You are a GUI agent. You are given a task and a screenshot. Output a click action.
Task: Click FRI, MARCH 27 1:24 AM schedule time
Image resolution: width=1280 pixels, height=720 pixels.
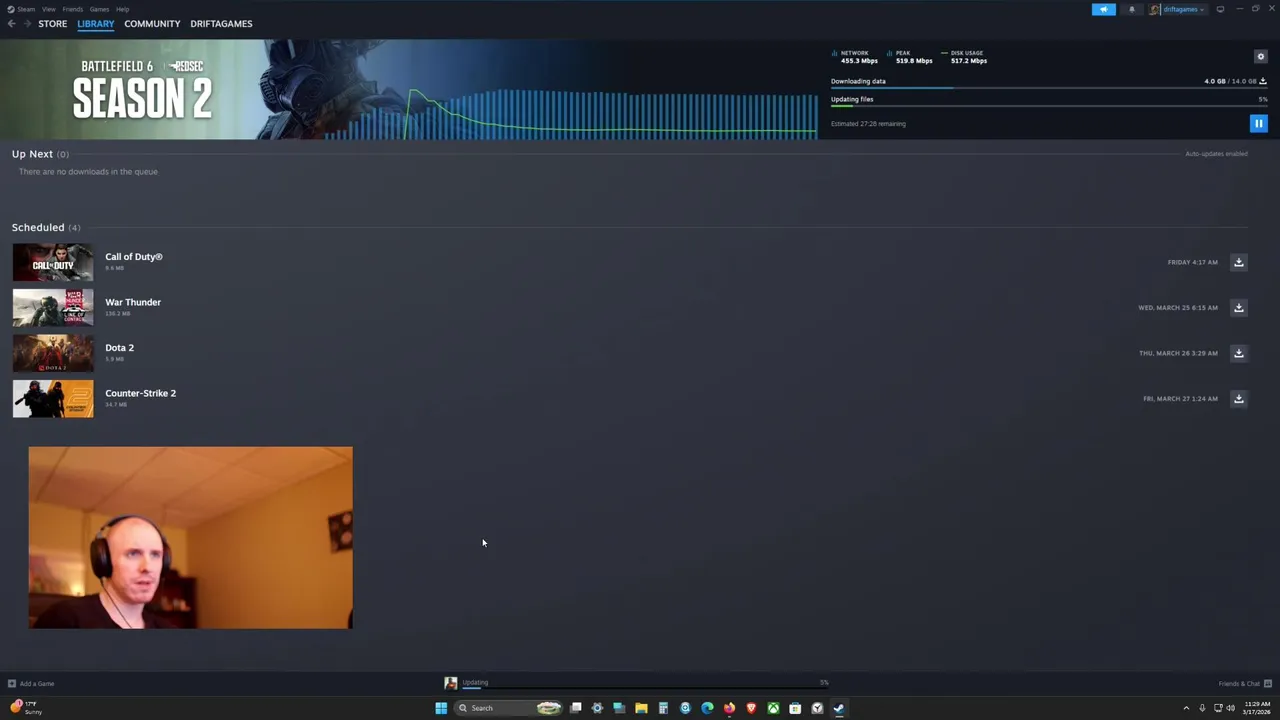(x=1180, y=399)
